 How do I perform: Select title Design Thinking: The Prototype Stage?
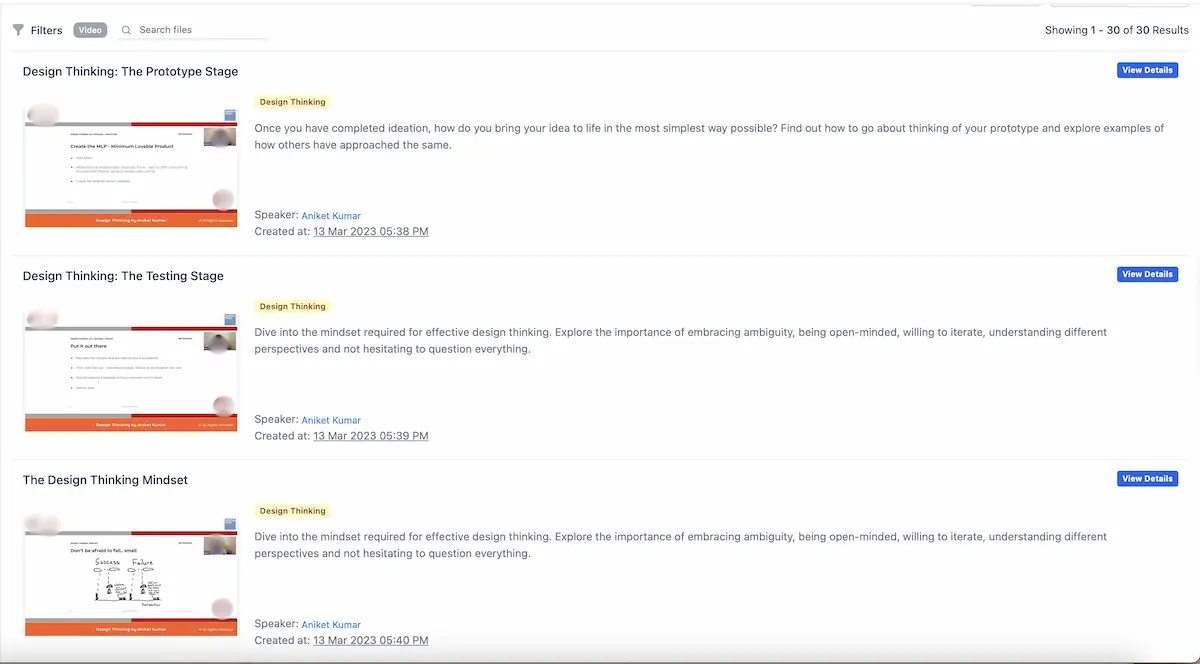131,71
